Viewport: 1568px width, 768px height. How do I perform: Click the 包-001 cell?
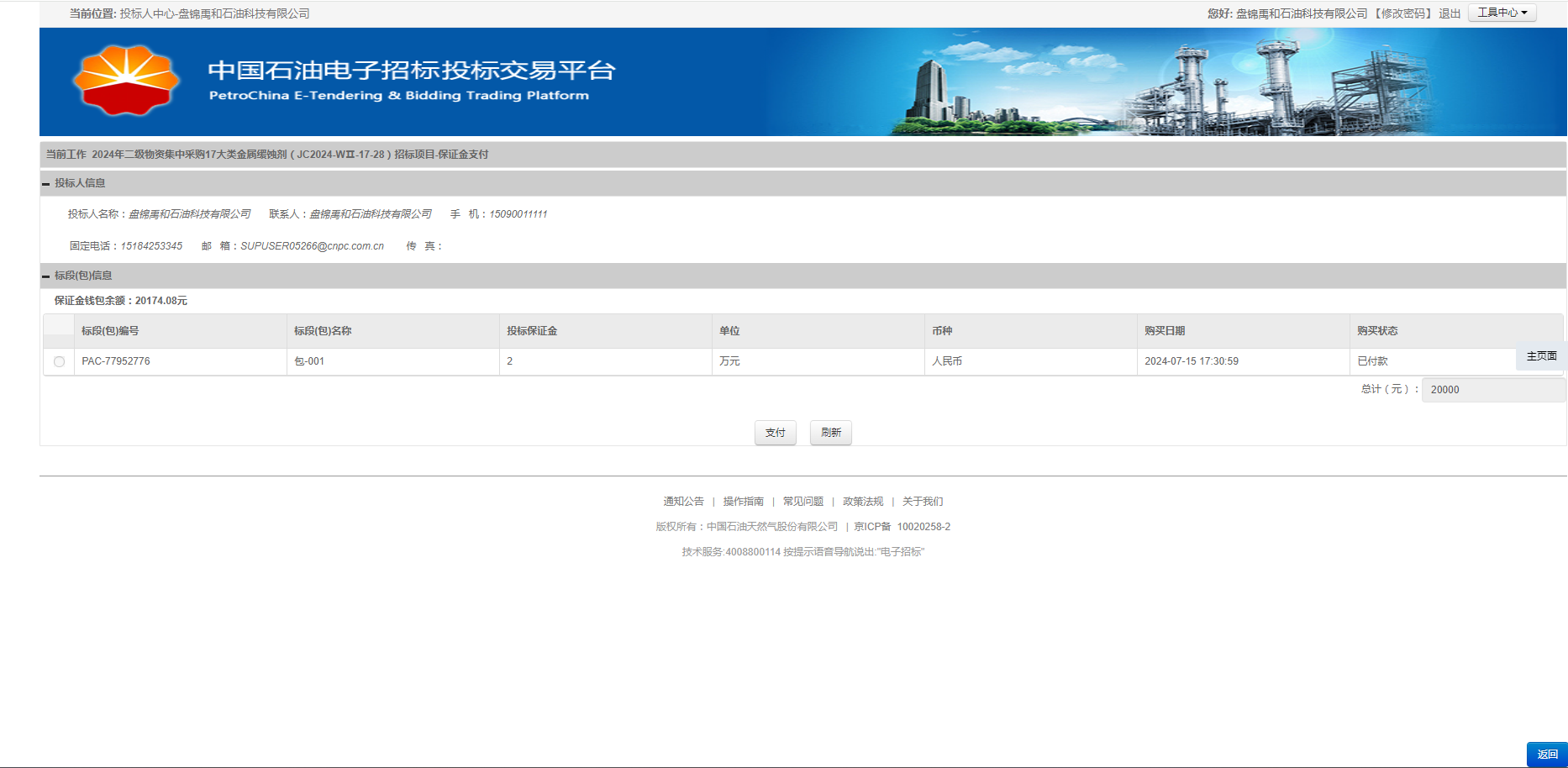(393, 361)
